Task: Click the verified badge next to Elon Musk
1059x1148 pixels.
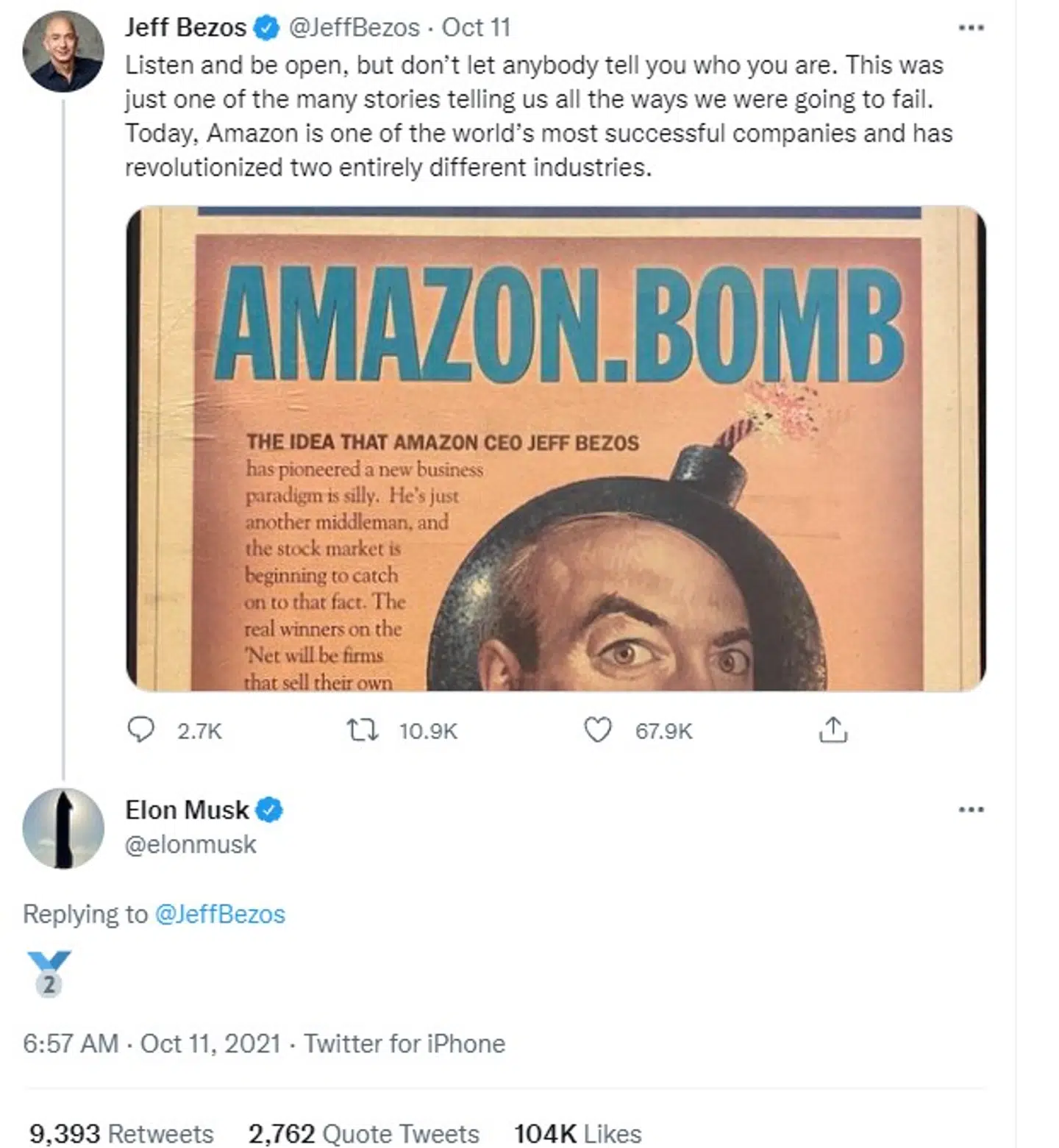Action: point(268,809)
